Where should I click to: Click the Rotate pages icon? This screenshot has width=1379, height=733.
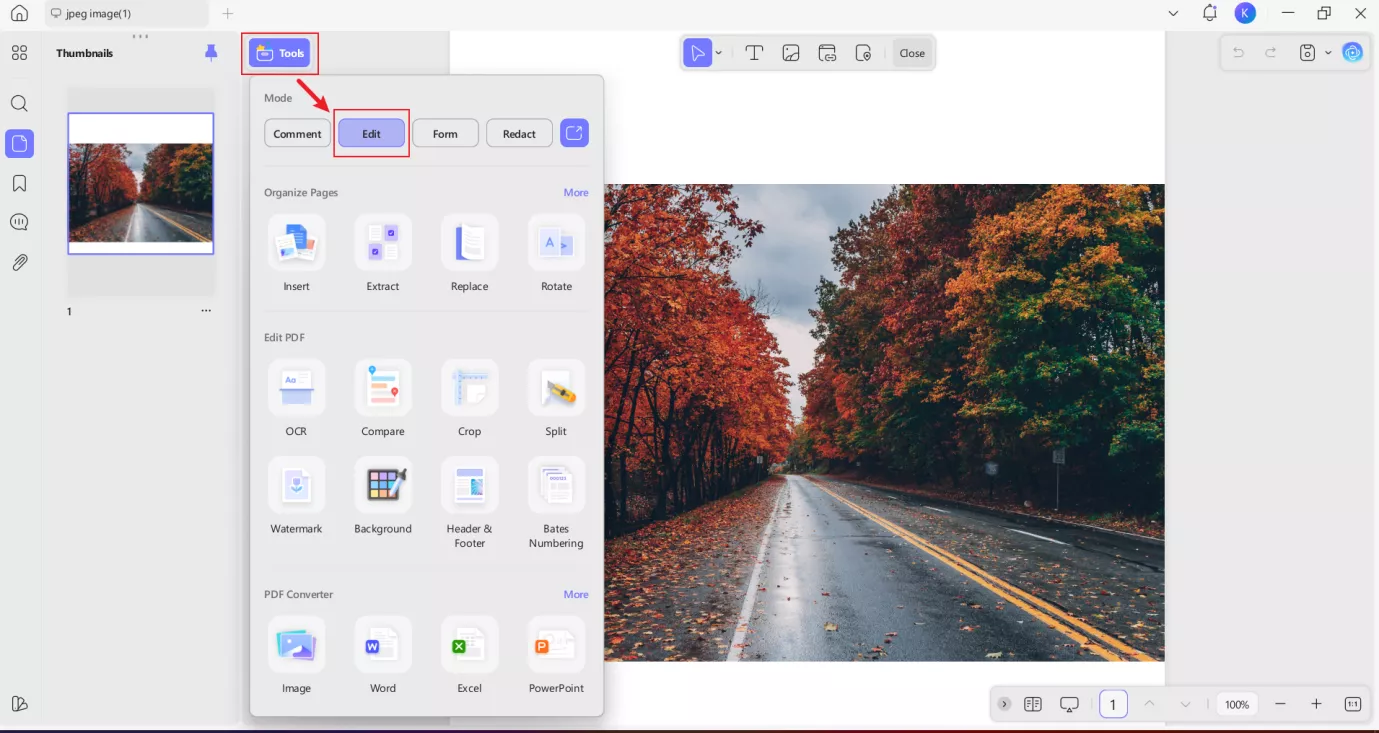[556, 243]
